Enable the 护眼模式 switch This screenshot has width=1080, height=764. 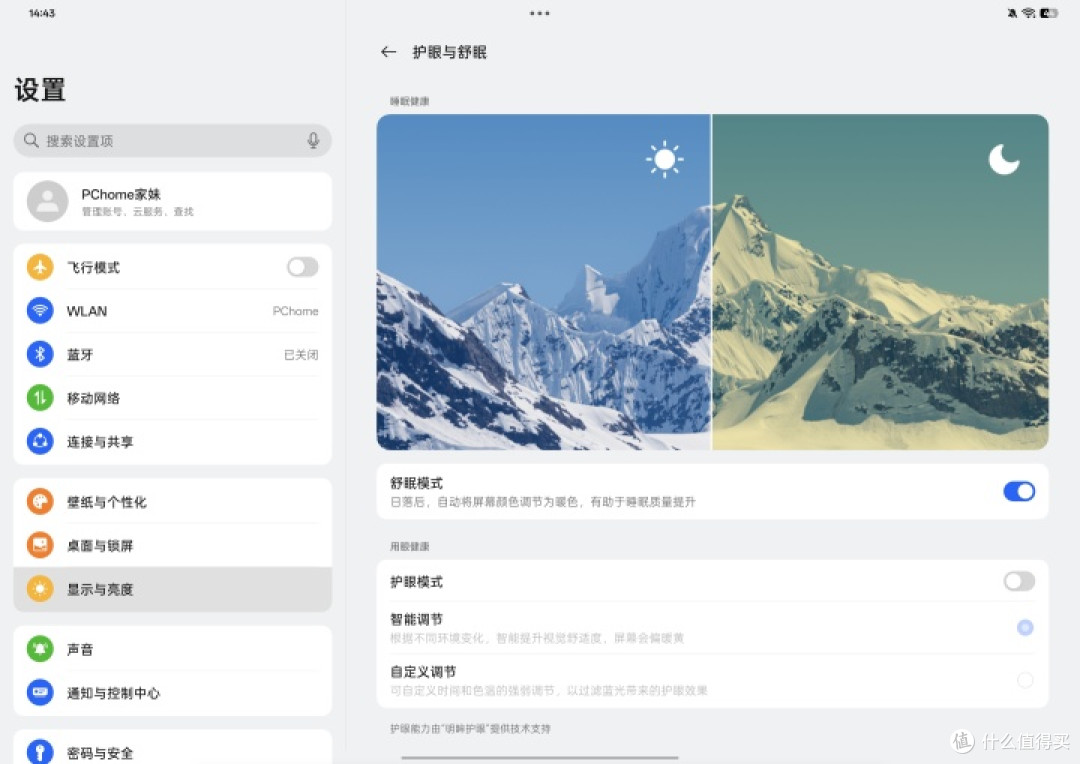coord(1019,581)
